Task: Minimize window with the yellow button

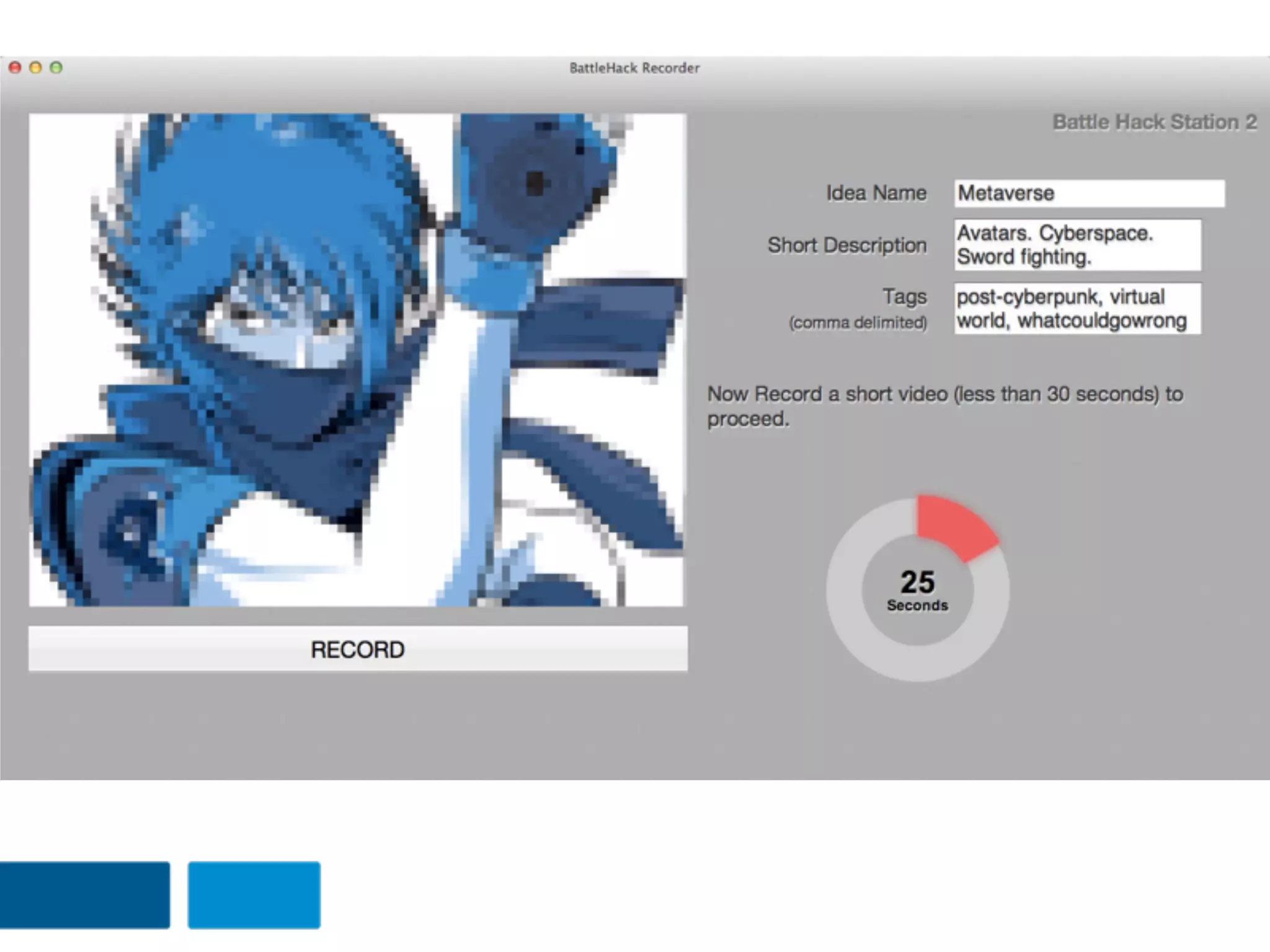Action: tap(35, 68)
